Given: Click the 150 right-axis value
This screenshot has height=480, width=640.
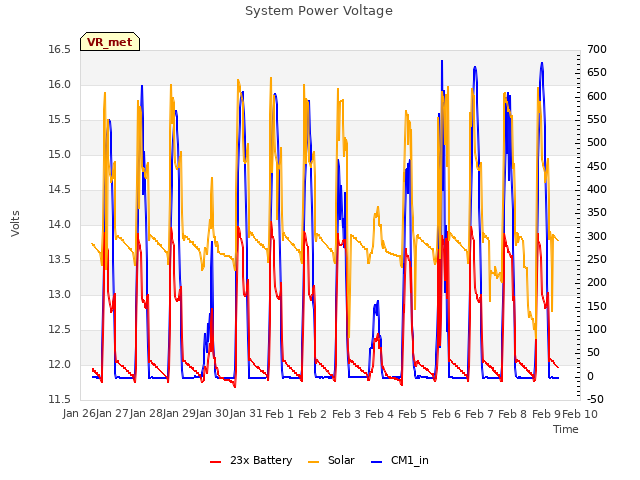Looking at the screenshot, I should tap(597, 307).
